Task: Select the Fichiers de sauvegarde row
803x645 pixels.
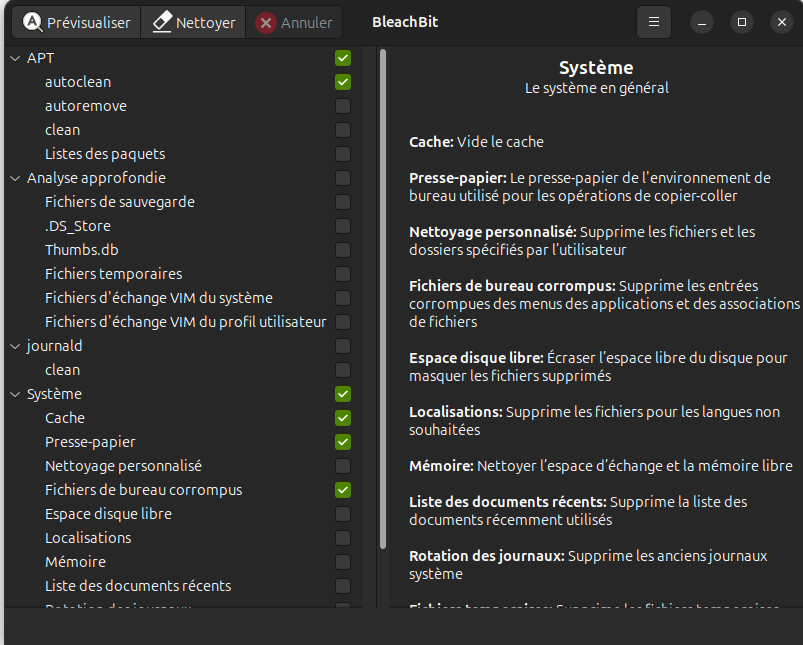Action: click(x=120, y=202)
